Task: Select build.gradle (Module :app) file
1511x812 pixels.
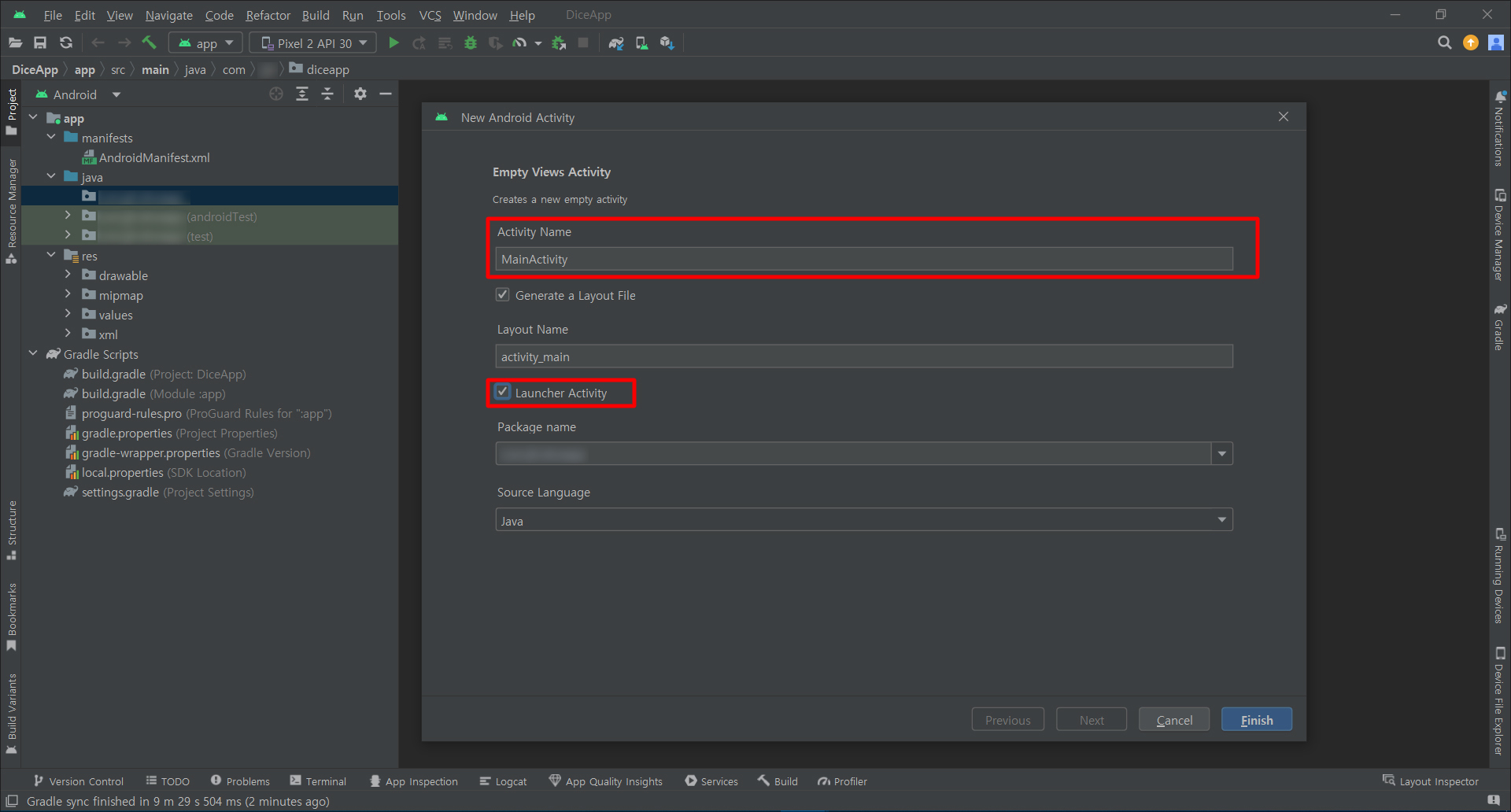Action: coord(145,393)
